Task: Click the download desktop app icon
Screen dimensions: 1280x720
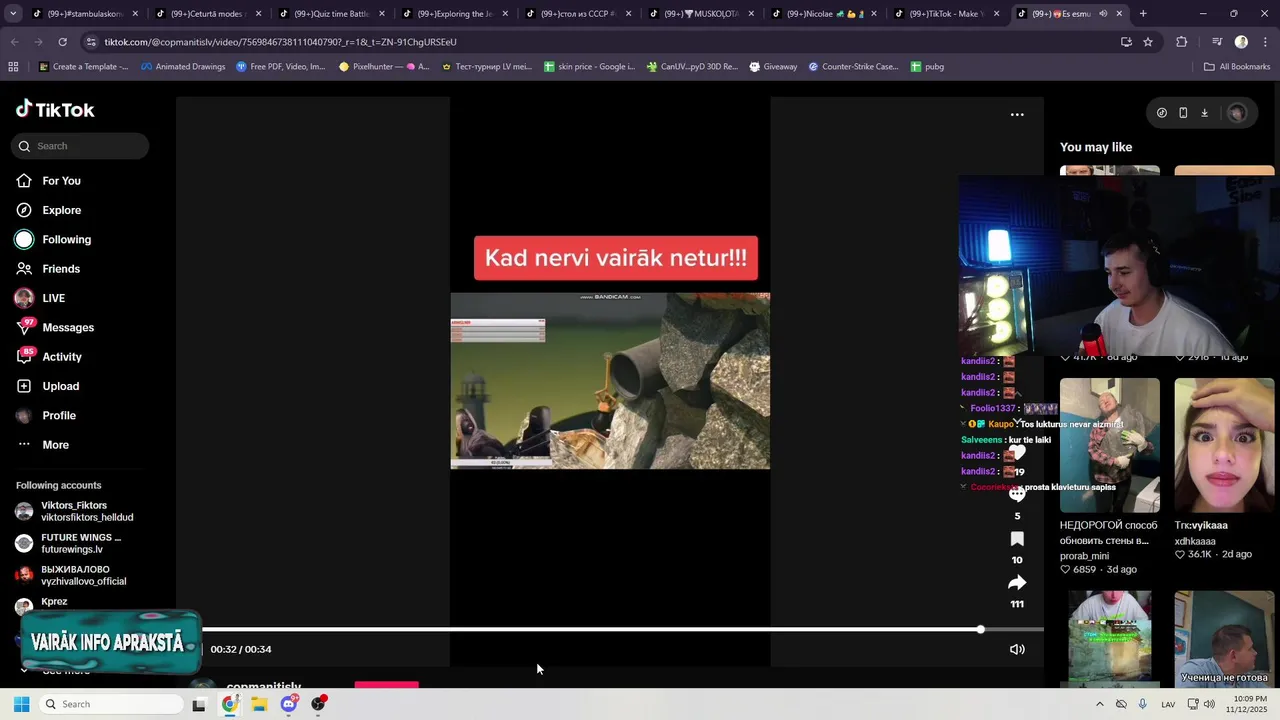Action: coord(1204,113)
